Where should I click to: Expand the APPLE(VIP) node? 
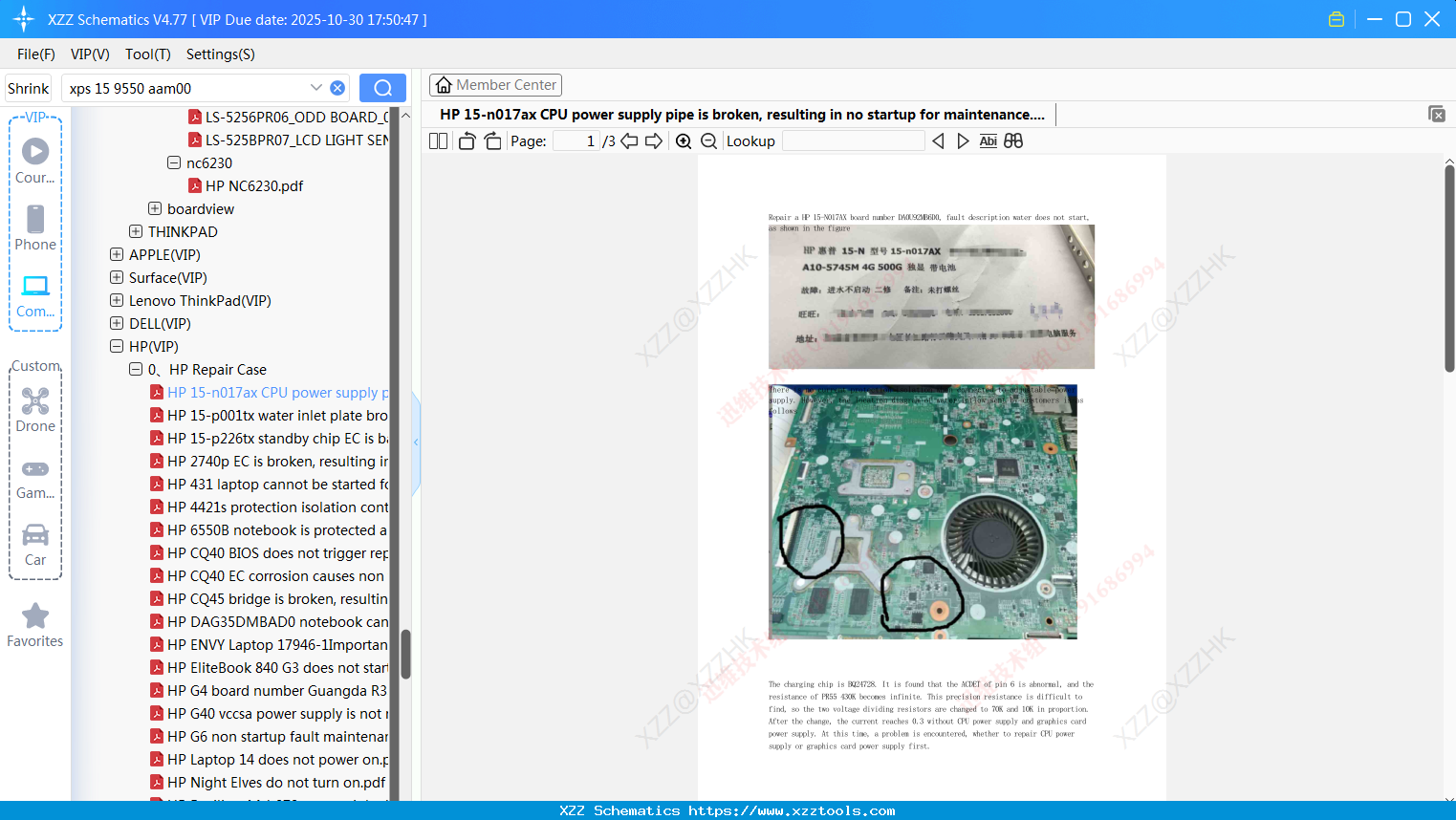[x=117, y=254]
